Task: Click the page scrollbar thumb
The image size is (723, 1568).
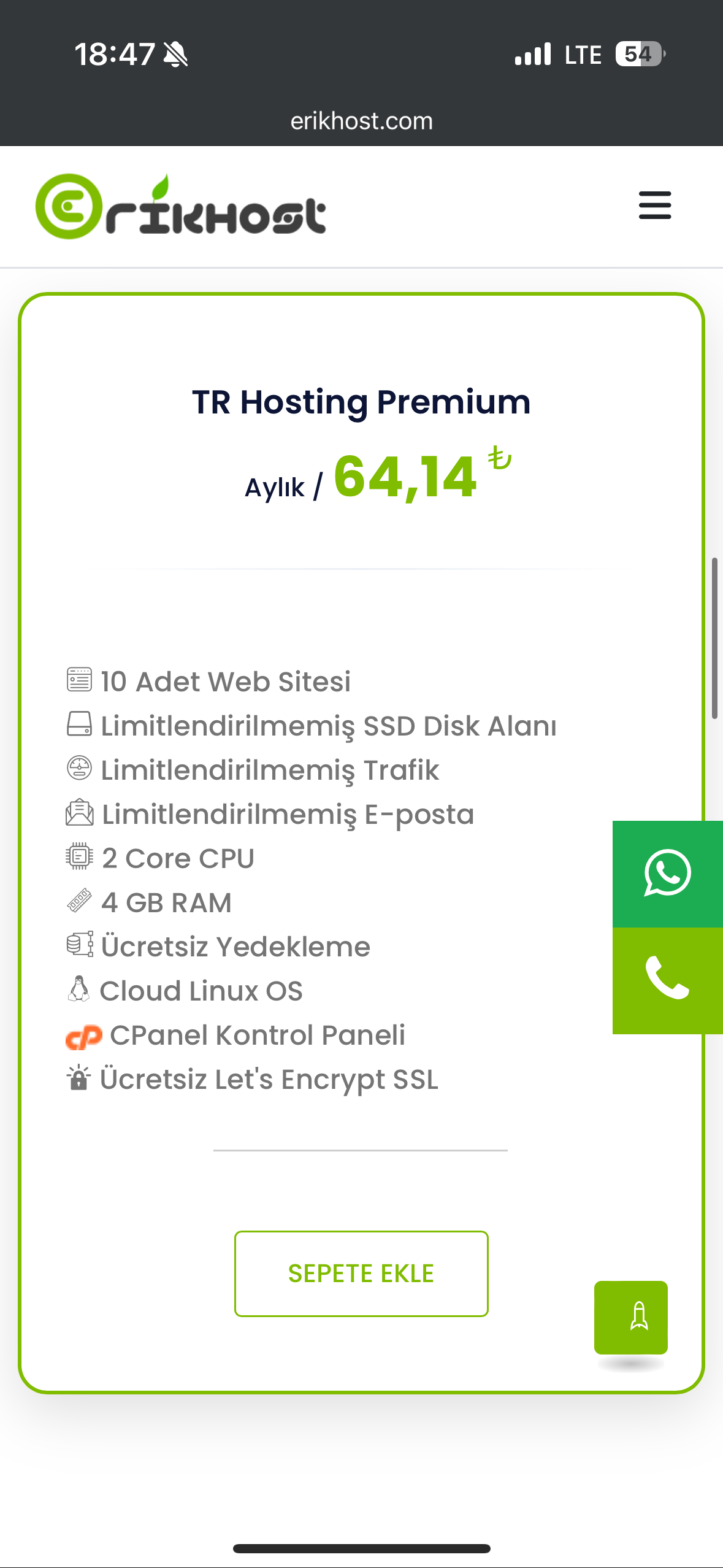Action: coord(714,638)
